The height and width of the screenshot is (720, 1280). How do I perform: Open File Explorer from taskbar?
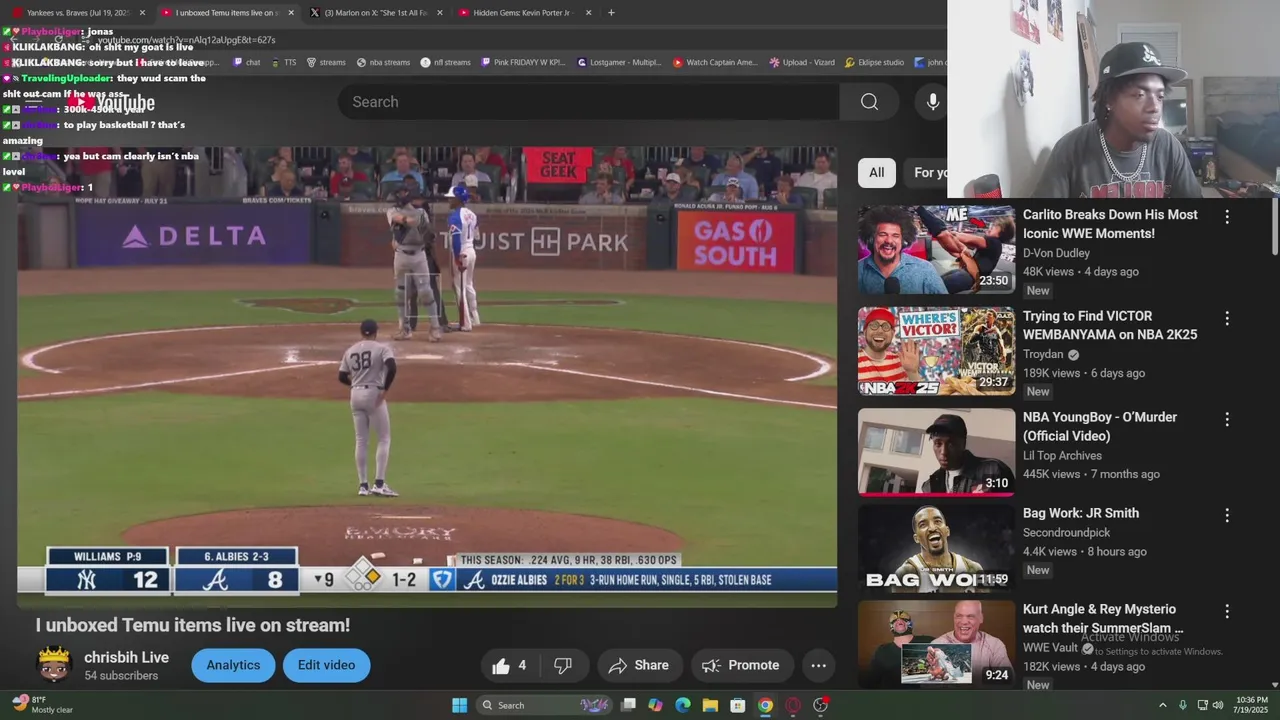click(710, 705)
